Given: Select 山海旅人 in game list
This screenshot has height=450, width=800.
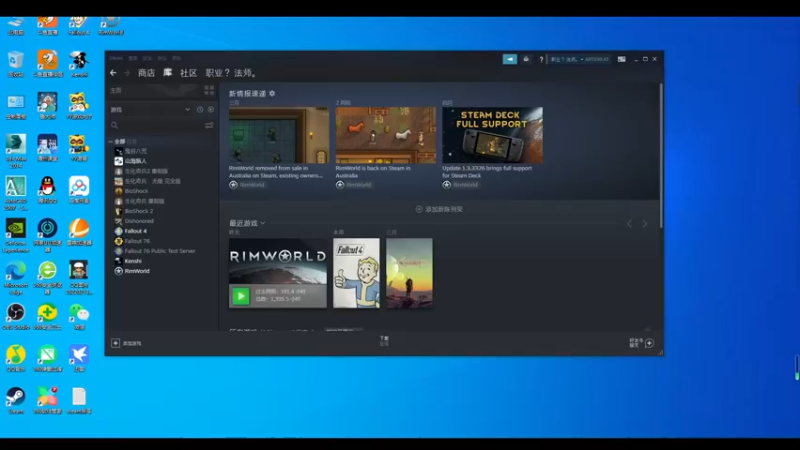Looking at the screenshot, I should pyautogui.click(x=136, y=161).
